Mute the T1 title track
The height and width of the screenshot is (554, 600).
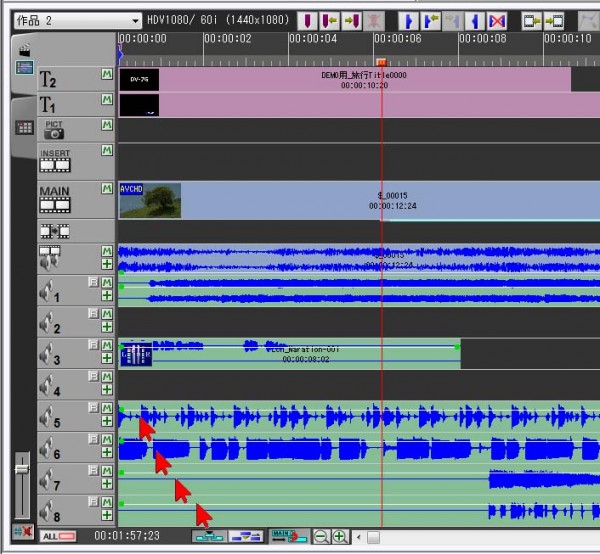click(107, 99)
